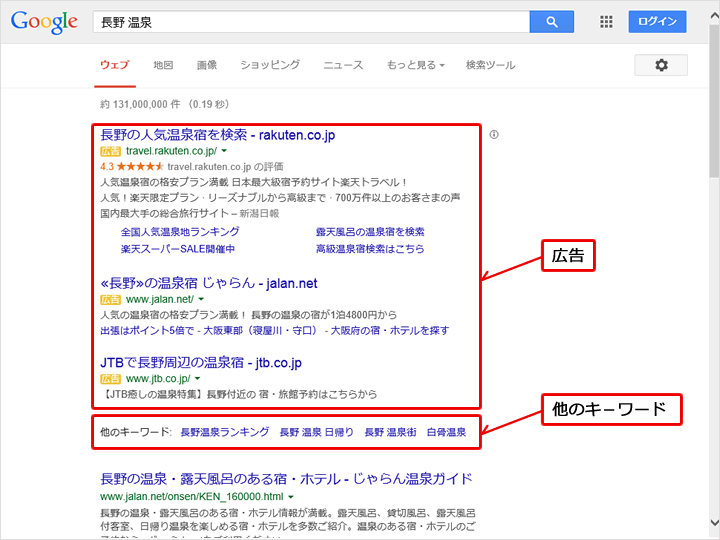Open link 出張はポイント5倍で
Viewport: 720px width, 540px height.
(147, 331)
